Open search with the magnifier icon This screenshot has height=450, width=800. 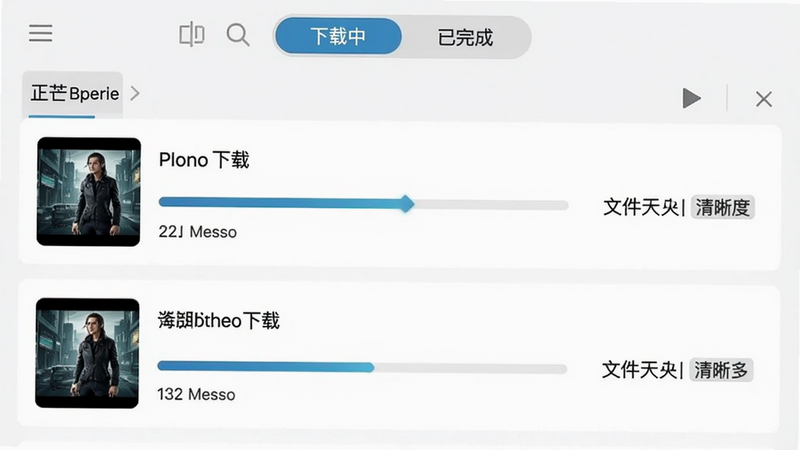[238, 35]
